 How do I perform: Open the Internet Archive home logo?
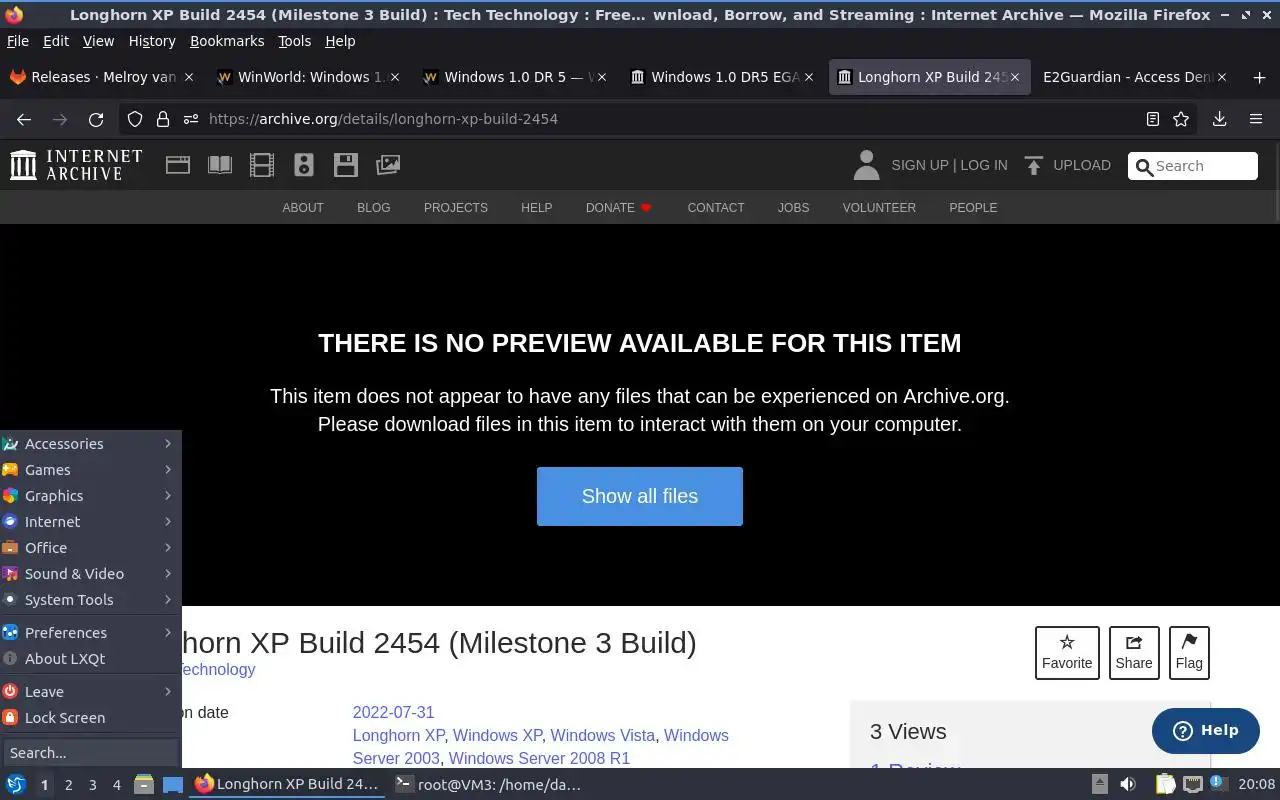tap(76, 165)
